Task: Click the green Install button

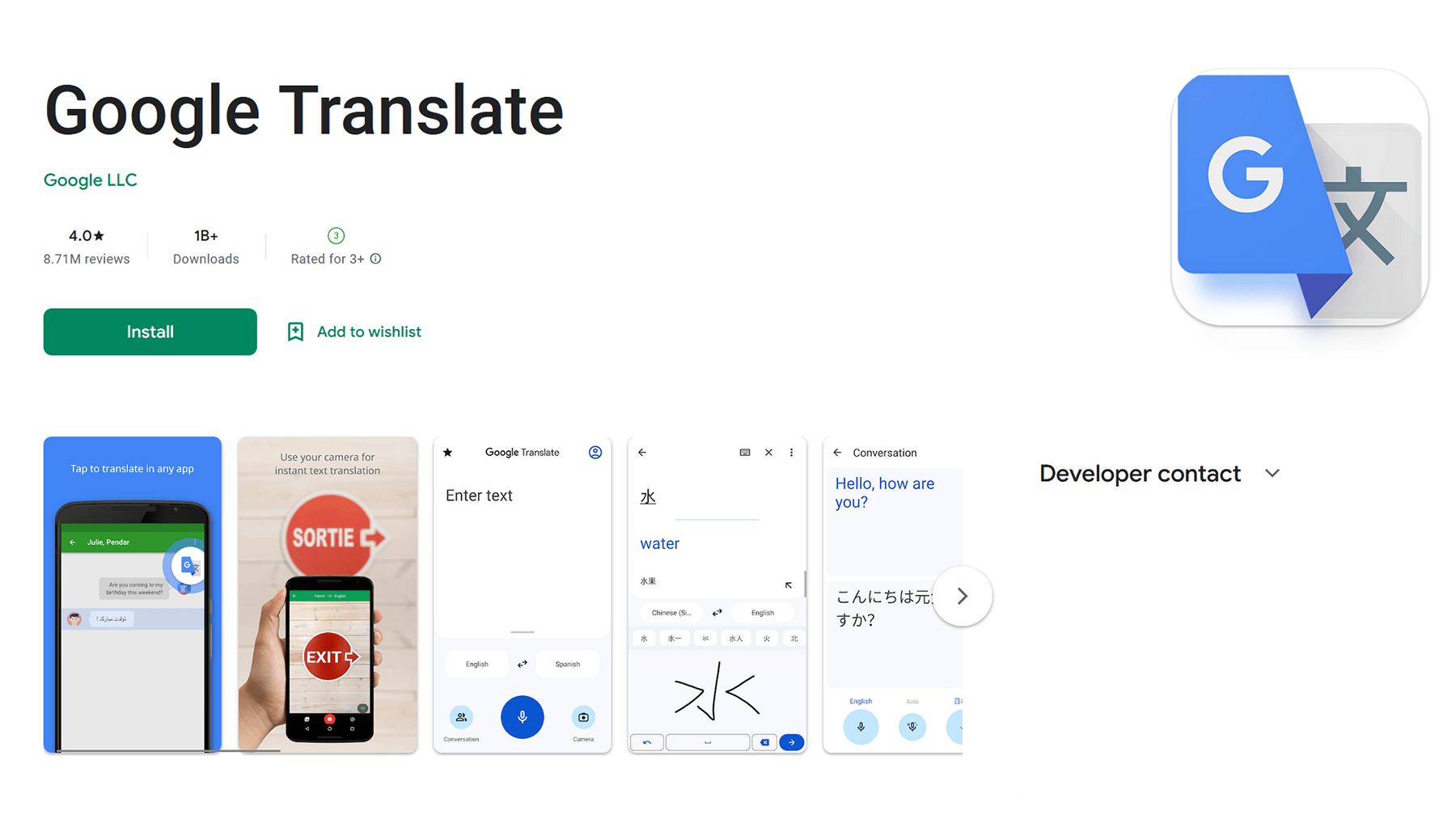Action: [x=150, y=331]
